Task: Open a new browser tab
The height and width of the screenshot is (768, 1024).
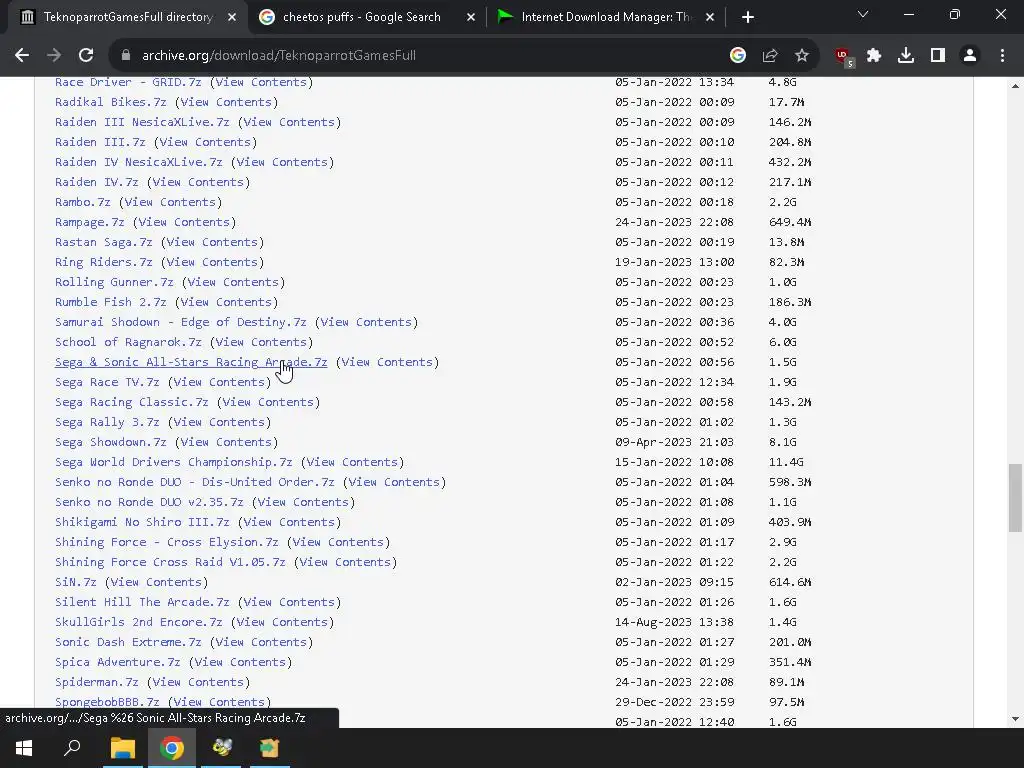Action: click(x=748, y=17)
